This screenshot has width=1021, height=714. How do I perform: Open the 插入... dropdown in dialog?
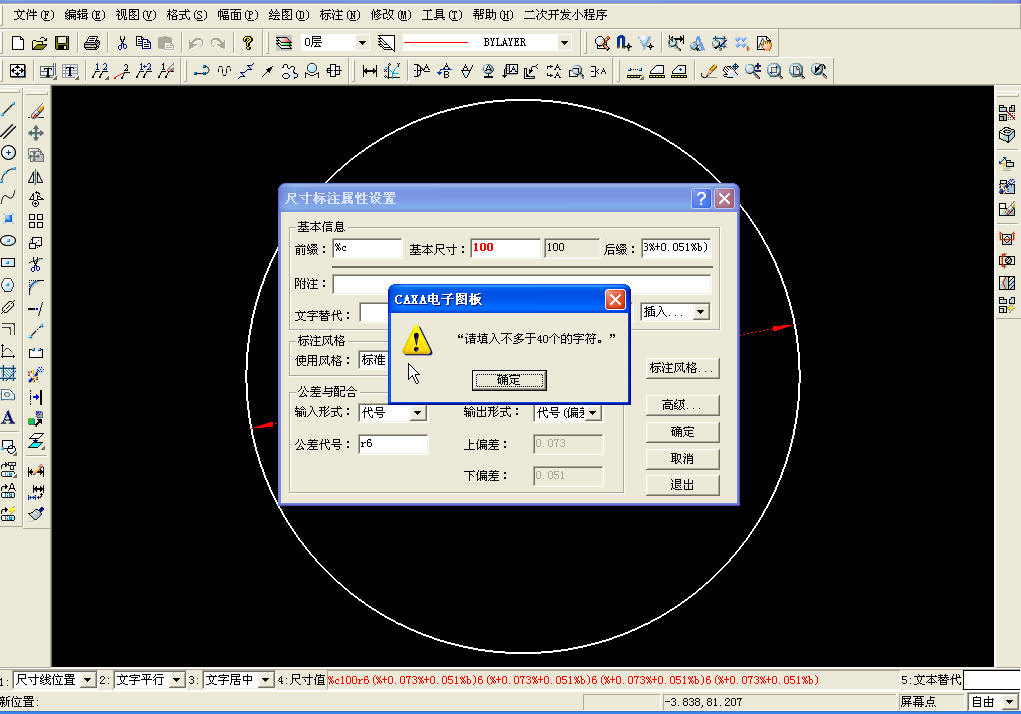[700, 312]
